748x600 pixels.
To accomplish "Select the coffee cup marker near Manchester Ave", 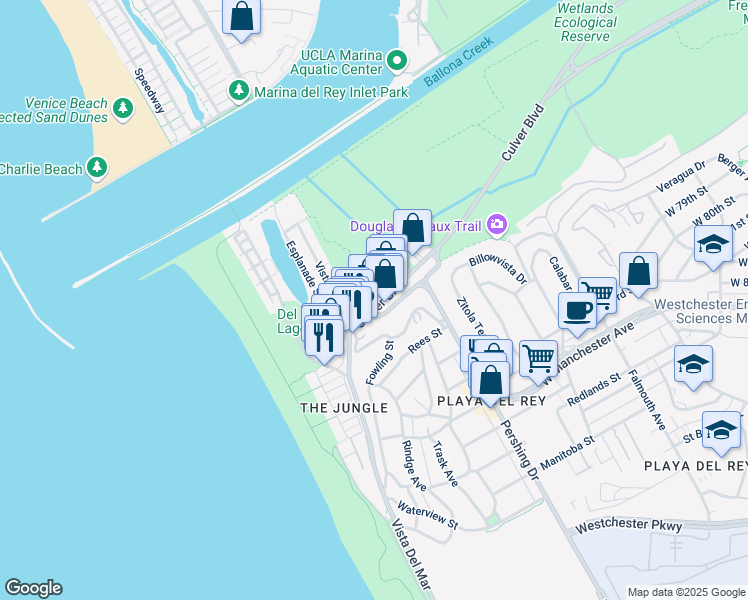I will pyautogui.click(x=577, y=312).
